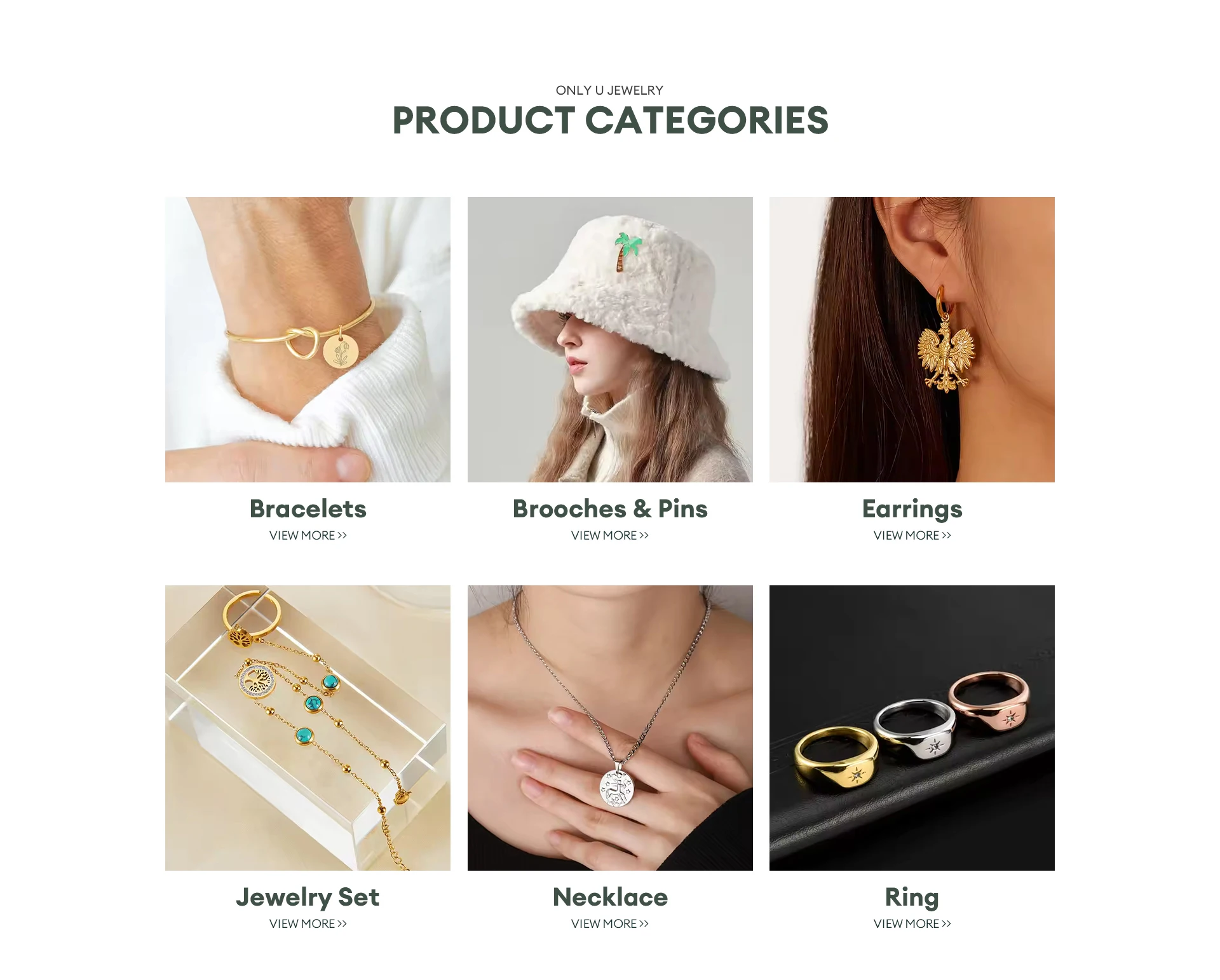
Task: View more under Necklace
Action: click(x=610, y=923)
